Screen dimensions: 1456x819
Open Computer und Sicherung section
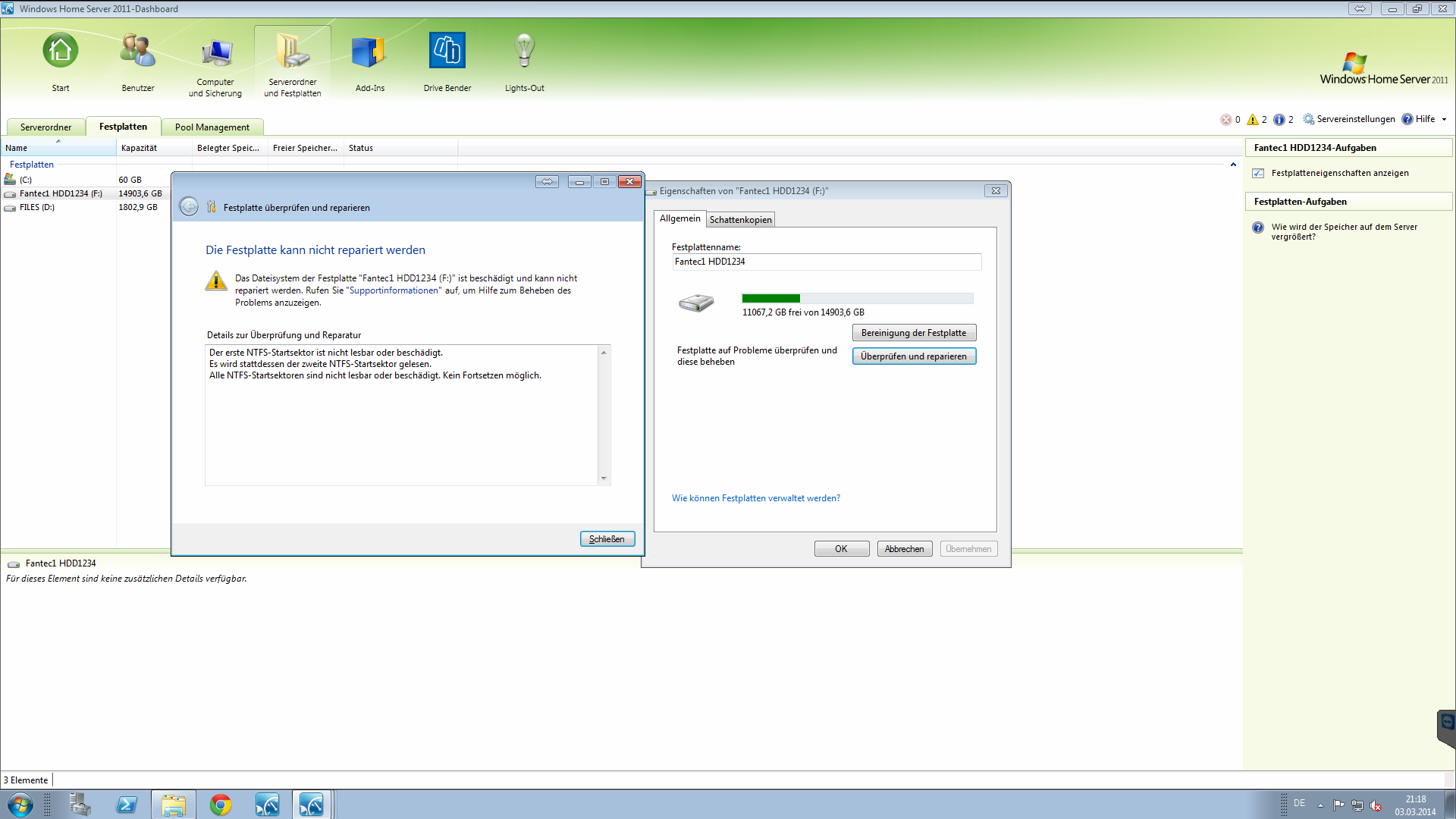tap(215, 65)
